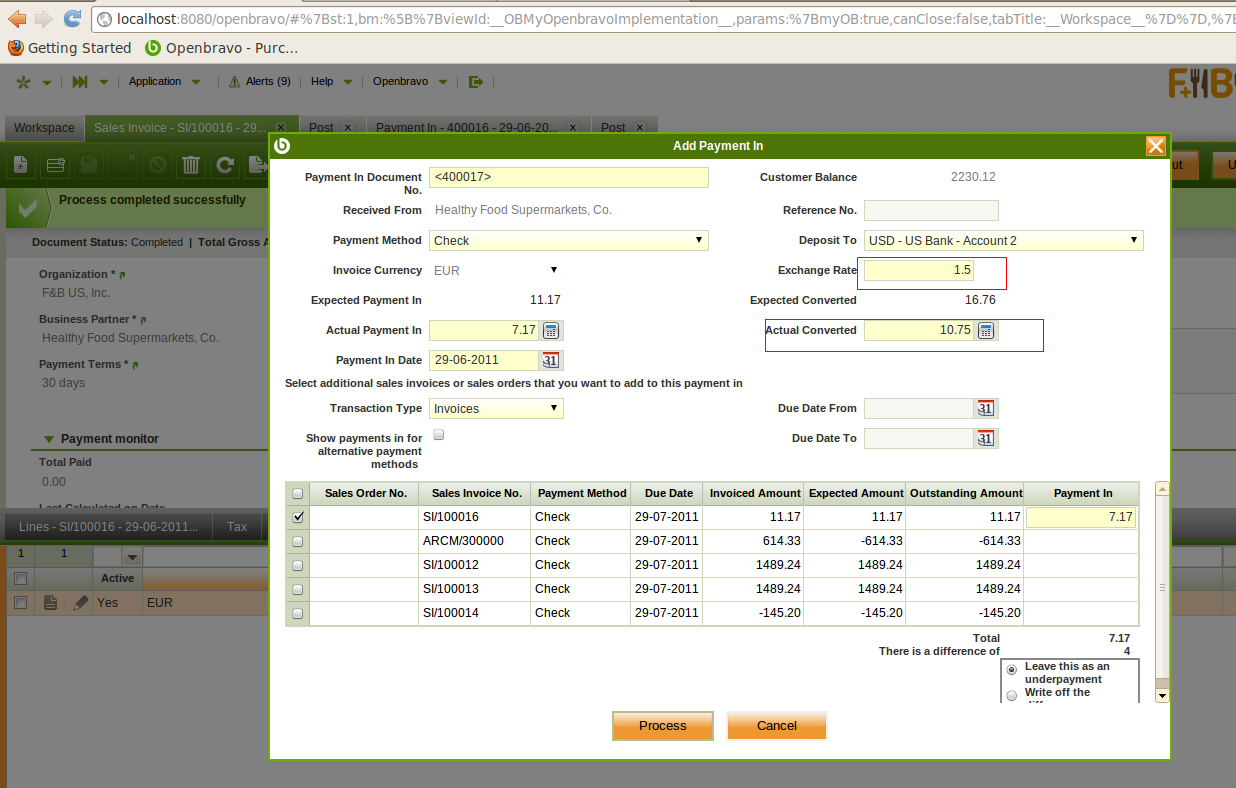Close the Payment In 400016 tab
The image size is (1236, 788).
[573, 128]
